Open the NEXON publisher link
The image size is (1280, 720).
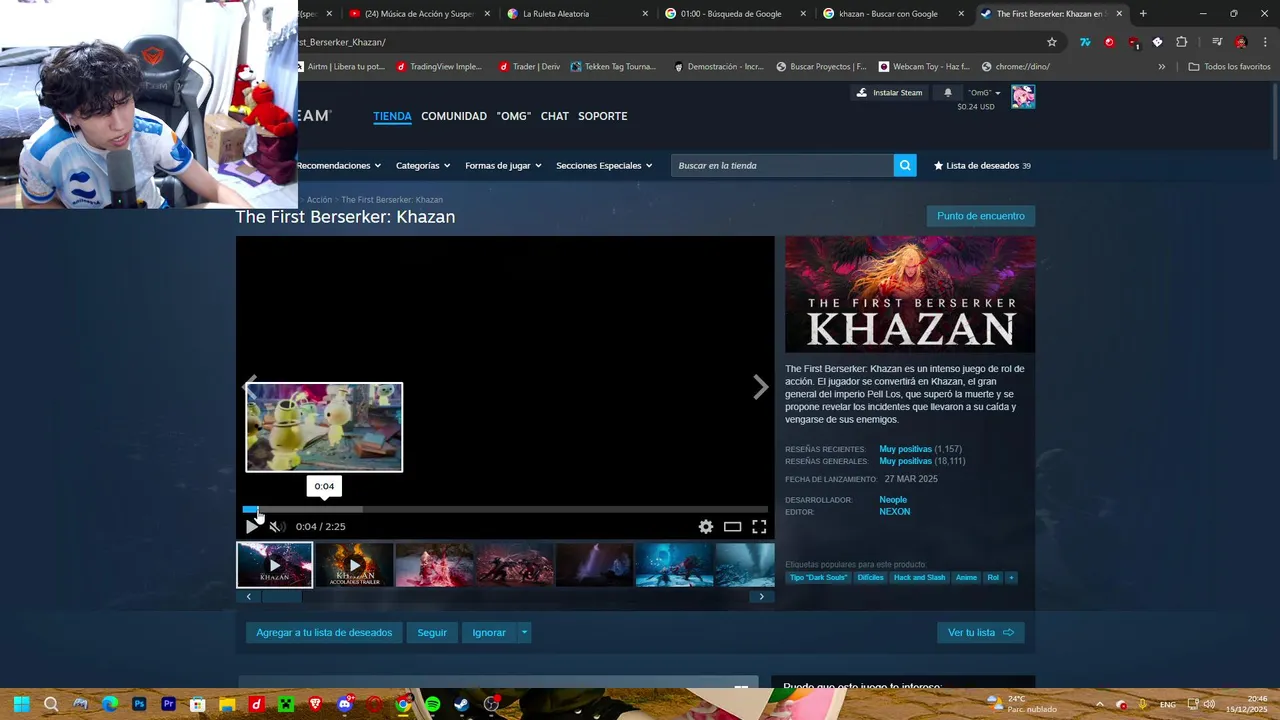tap(894, 512)
